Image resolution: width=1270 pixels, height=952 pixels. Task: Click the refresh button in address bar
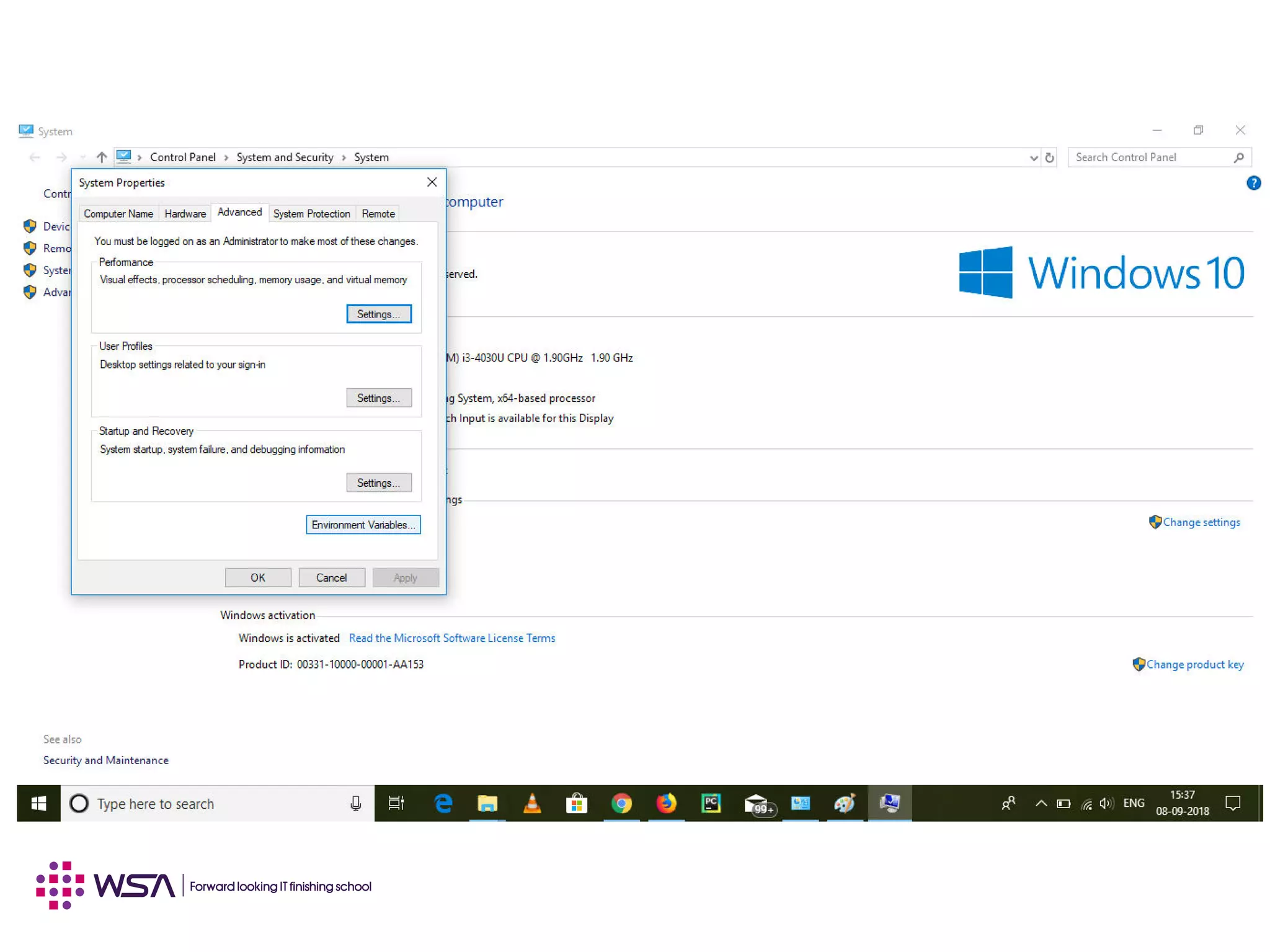(x=1049, y=158)
